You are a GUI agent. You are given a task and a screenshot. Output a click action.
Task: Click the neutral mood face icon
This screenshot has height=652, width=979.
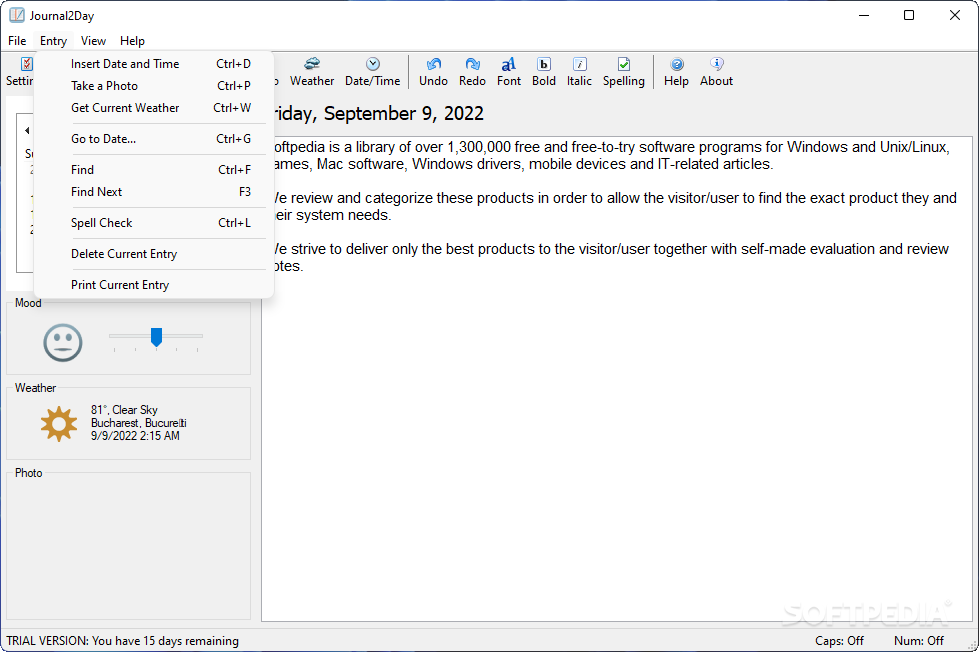pos(62,342)
